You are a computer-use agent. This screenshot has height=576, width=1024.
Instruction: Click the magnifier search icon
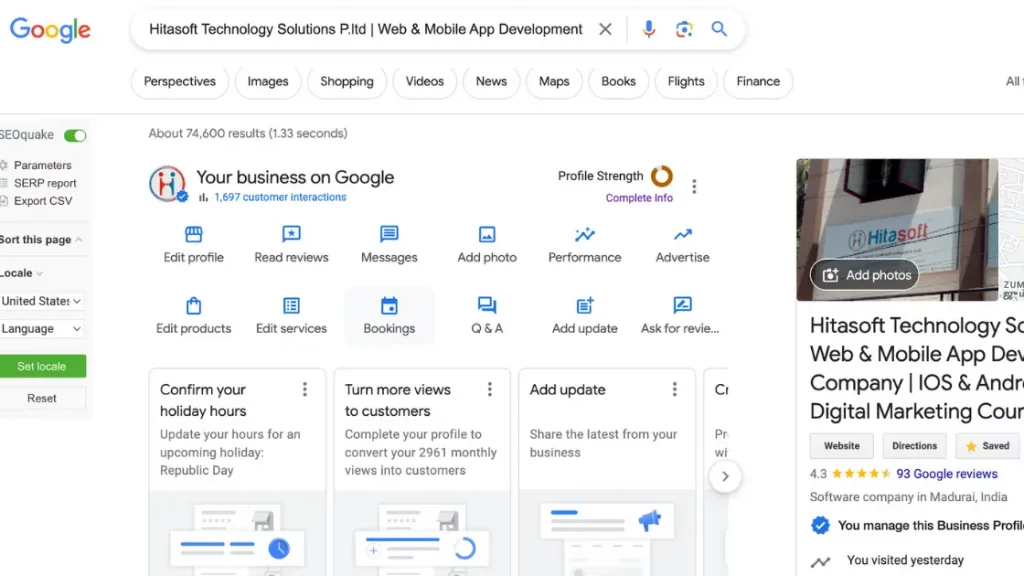[719, 29]
